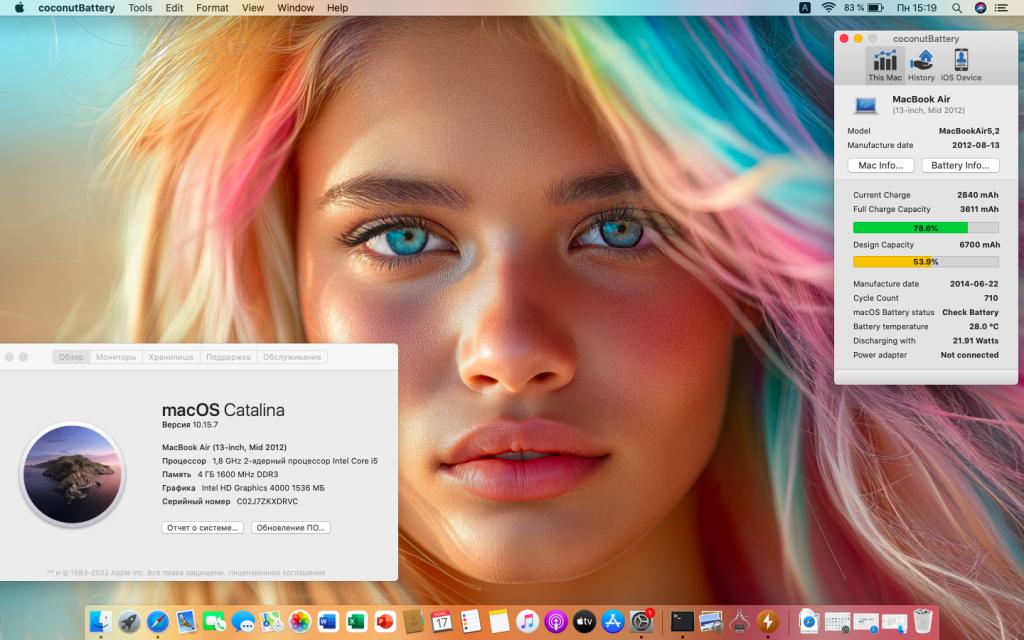Open Wi-Fi status menu icon
Viewport: 1024px width, 640px height.
point(828,8)
